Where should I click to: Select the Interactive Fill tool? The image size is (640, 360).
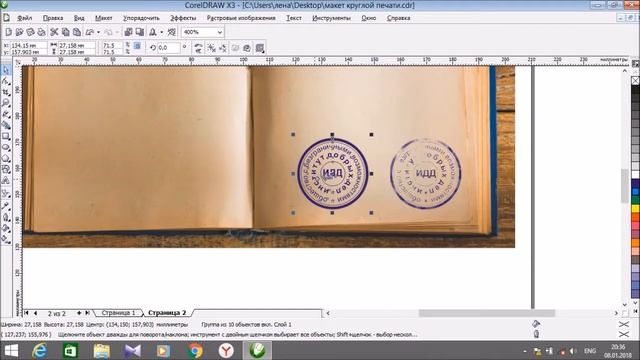6,240
